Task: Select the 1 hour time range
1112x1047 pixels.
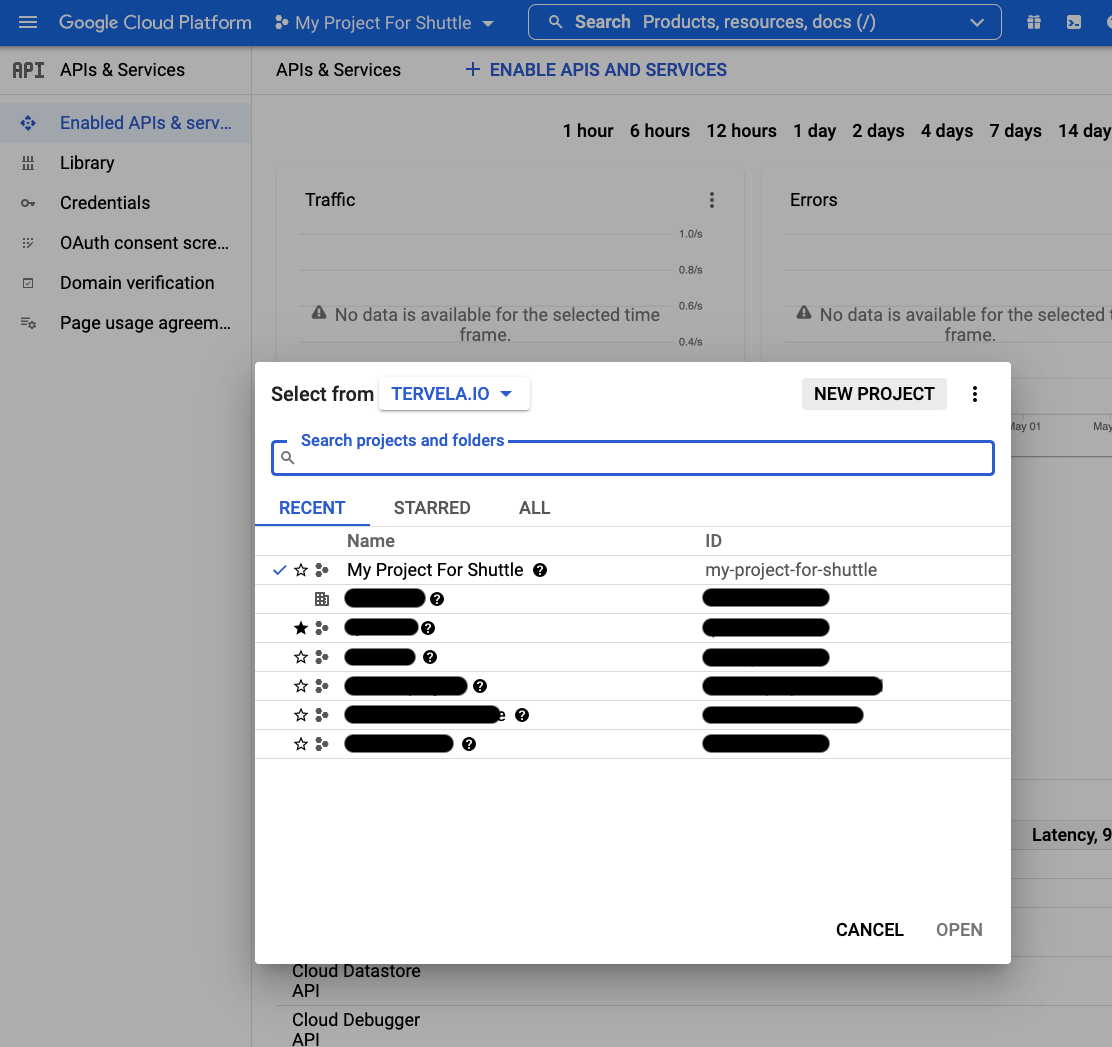Action: coord(588,131)
